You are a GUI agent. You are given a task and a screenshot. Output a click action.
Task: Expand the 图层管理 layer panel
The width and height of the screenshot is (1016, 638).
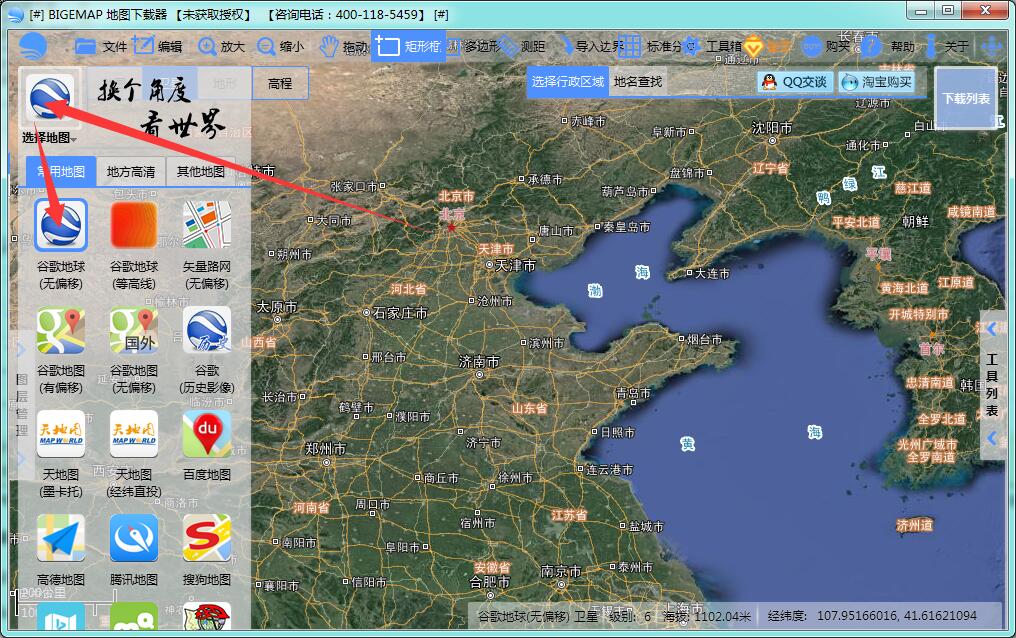(x=21, y=404)
